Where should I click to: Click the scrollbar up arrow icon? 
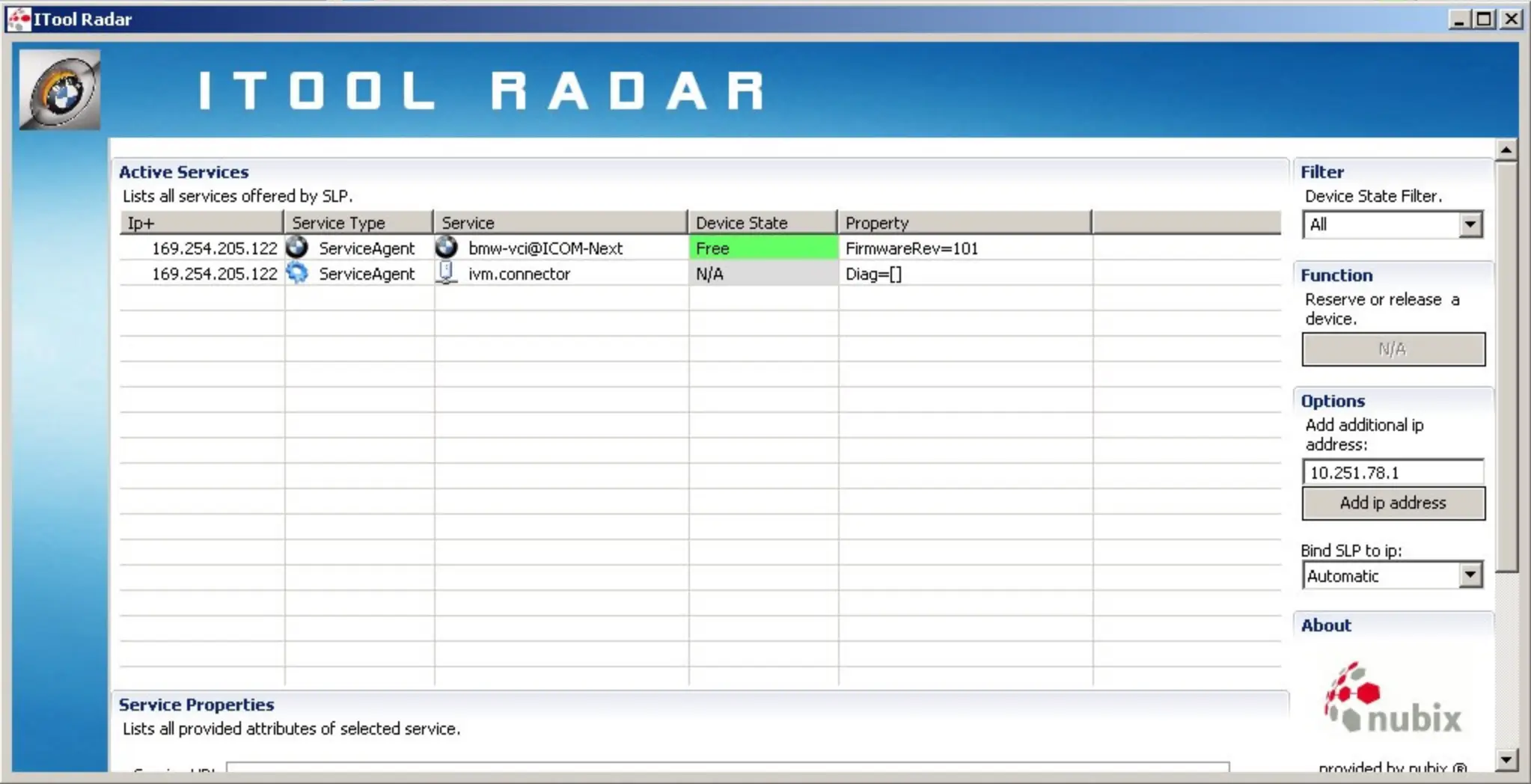tap(1507, 150)
